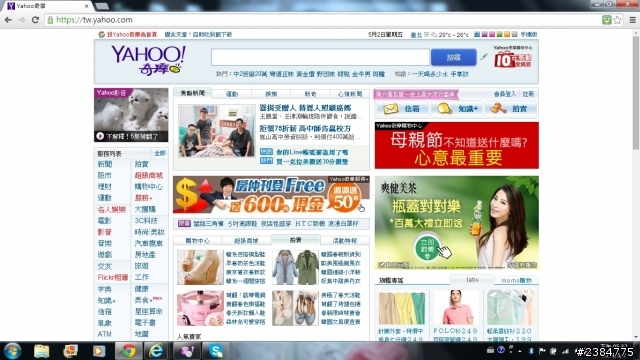Go back using the browser back arrow
The height and width of the screenshot is (360, 640).
tap(8, 20)
